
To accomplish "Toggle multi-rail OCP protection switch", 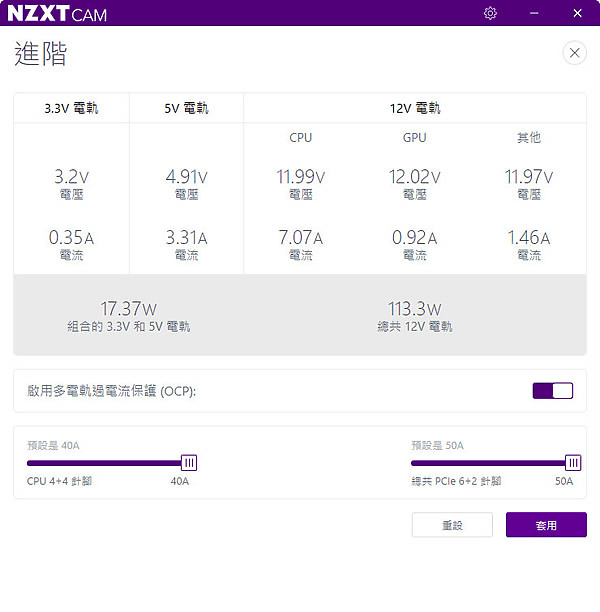I will point(553,390).
